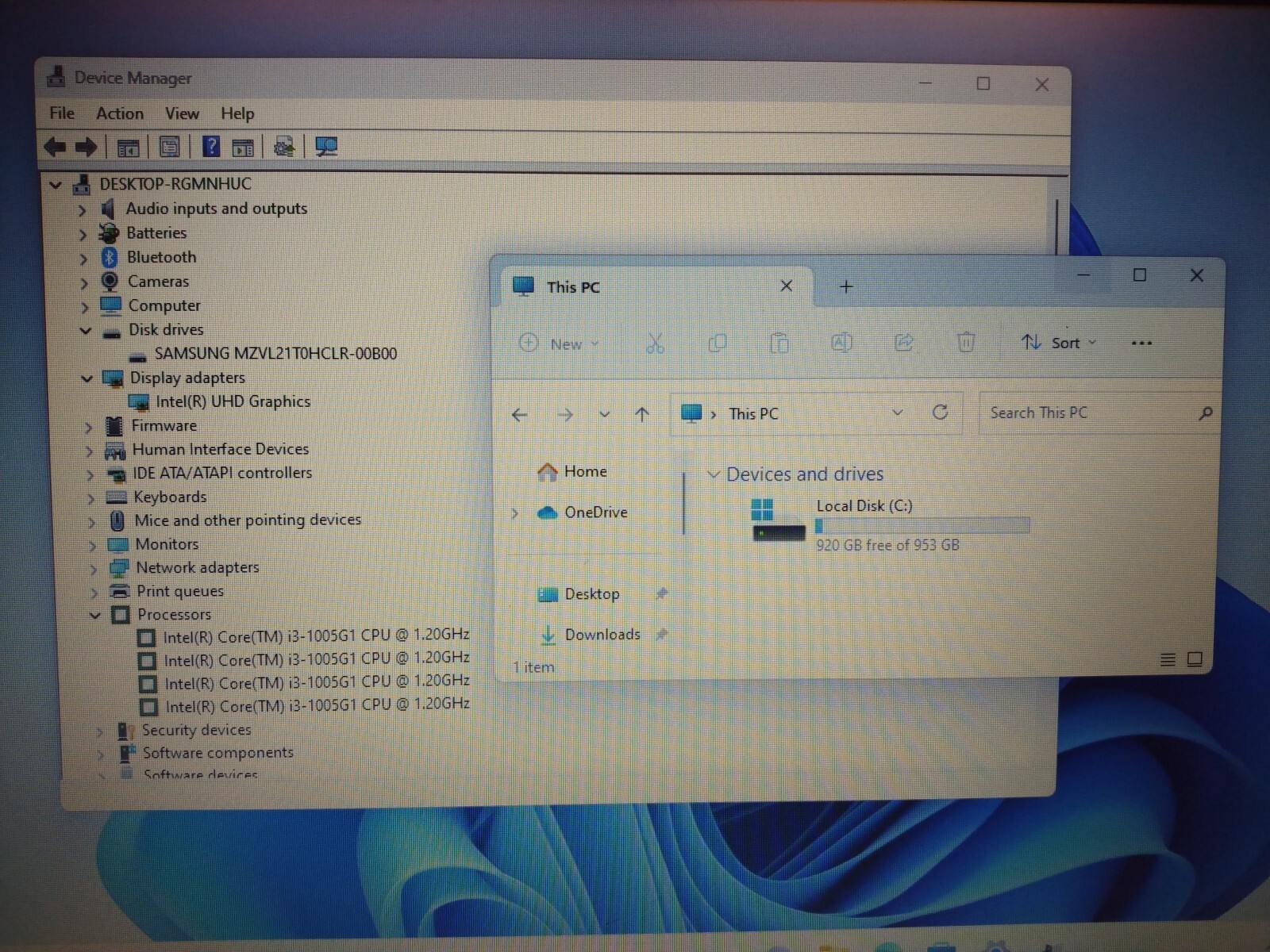1270x952 pixels.
Task: Select Intel(R) UHD Graphics adapter
Action: tap(233, 401)
